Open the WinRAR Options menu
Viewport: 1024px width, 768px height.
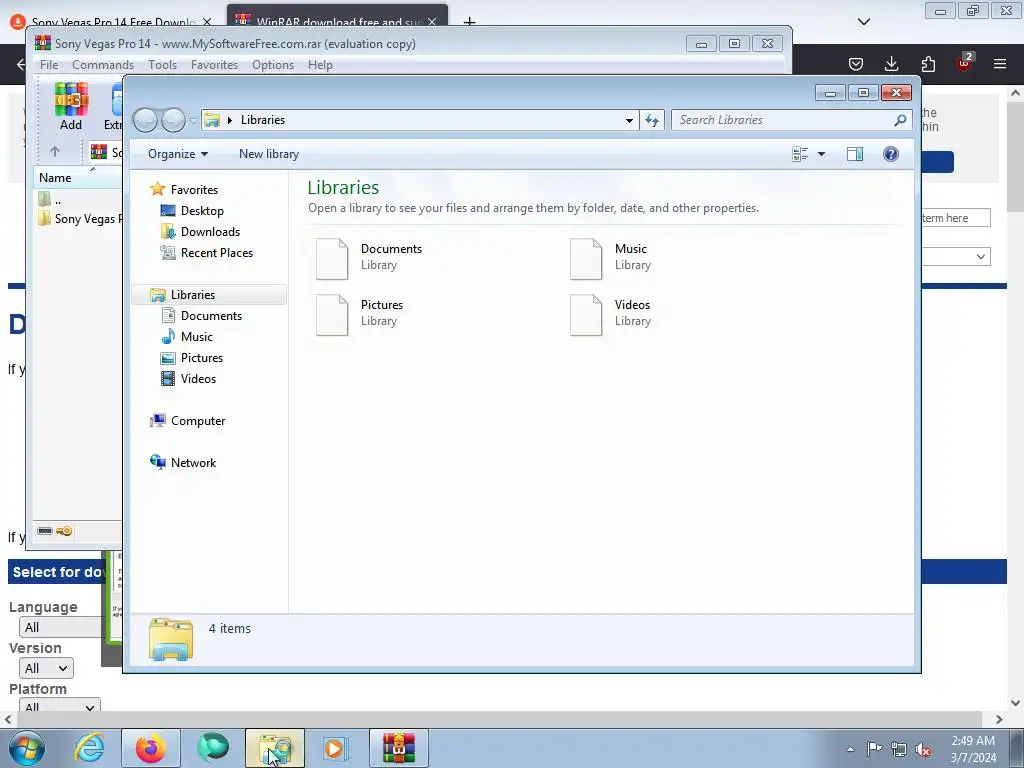pyautogui.click(x=273, y=65)
